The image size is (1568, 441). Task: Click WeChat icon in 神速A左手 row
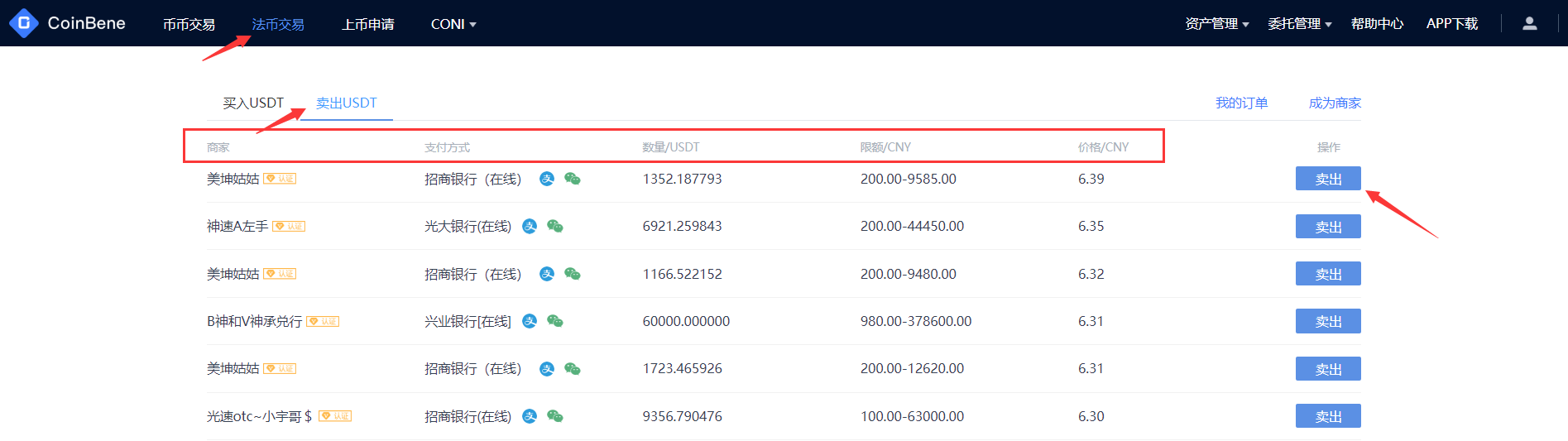555,226
